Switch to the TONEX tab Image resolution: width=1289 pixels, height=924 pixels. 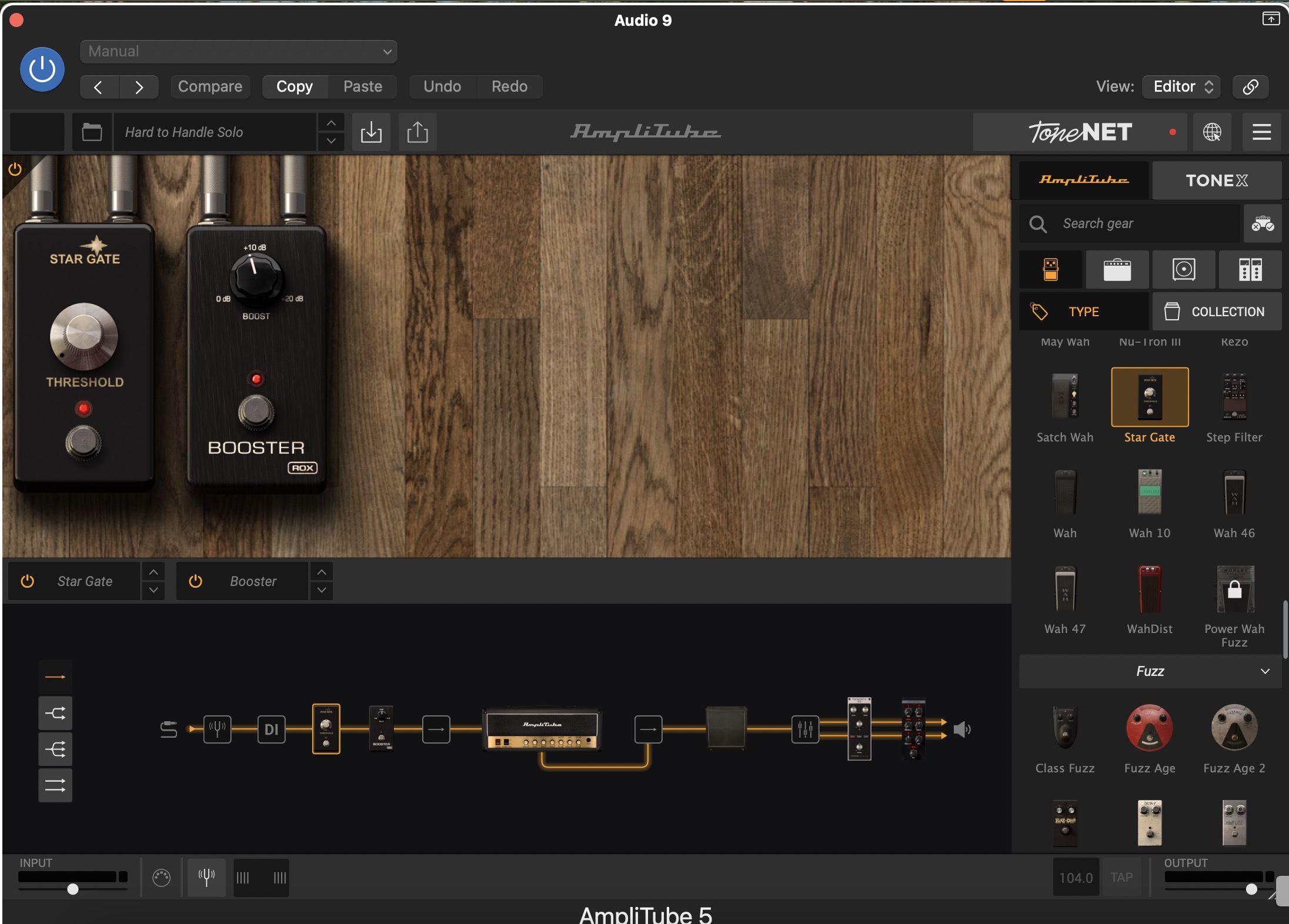point(1217,180)
